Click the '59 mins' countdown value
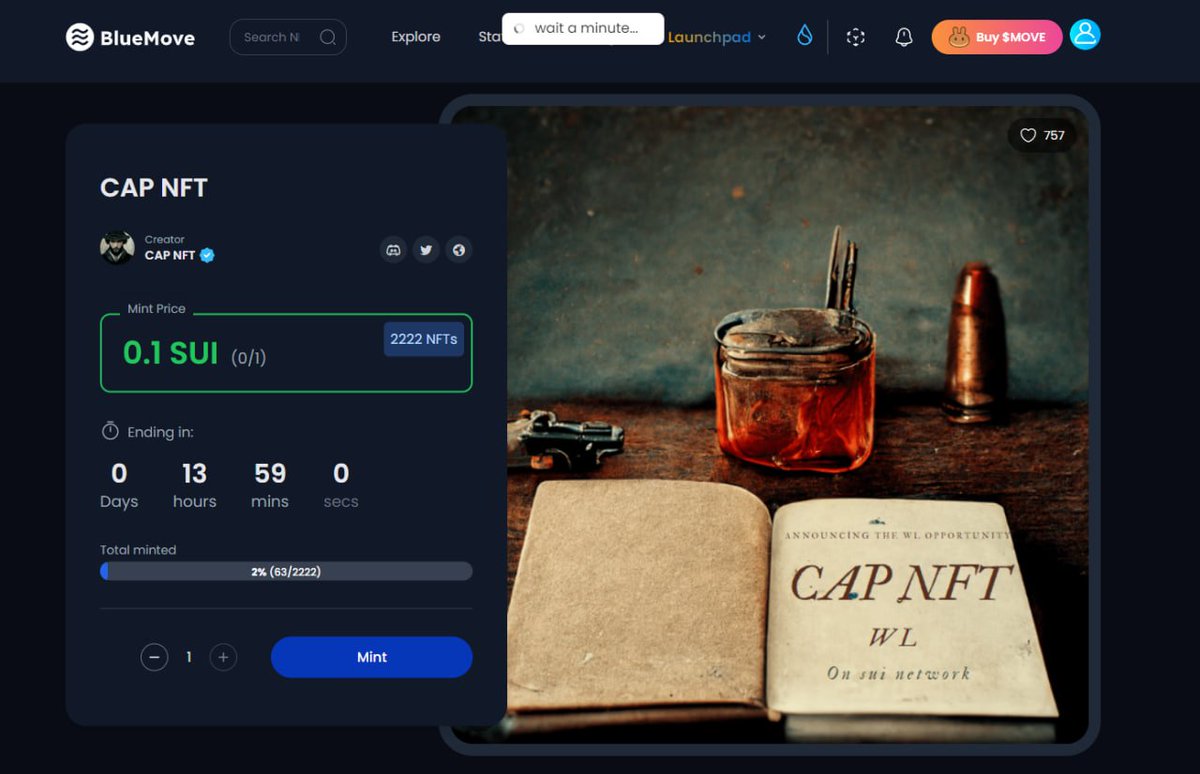1200x774 pixels. pos(270,485)
